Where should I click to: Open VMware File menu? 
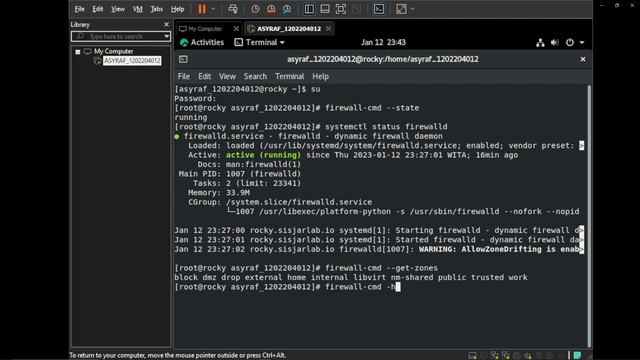tap(79, 9)
